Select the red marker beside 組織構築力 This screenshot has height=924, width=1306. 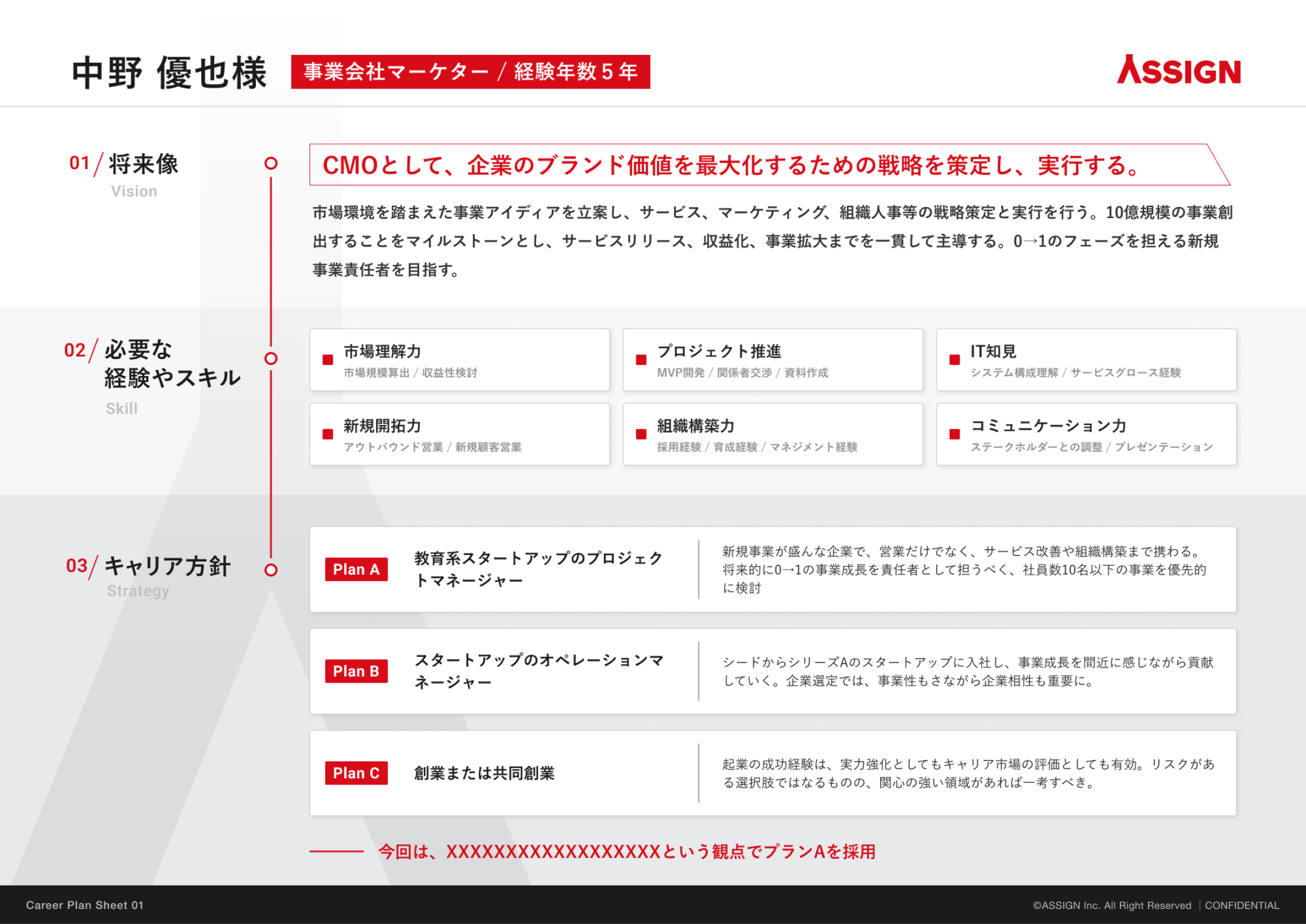(641, 435)
